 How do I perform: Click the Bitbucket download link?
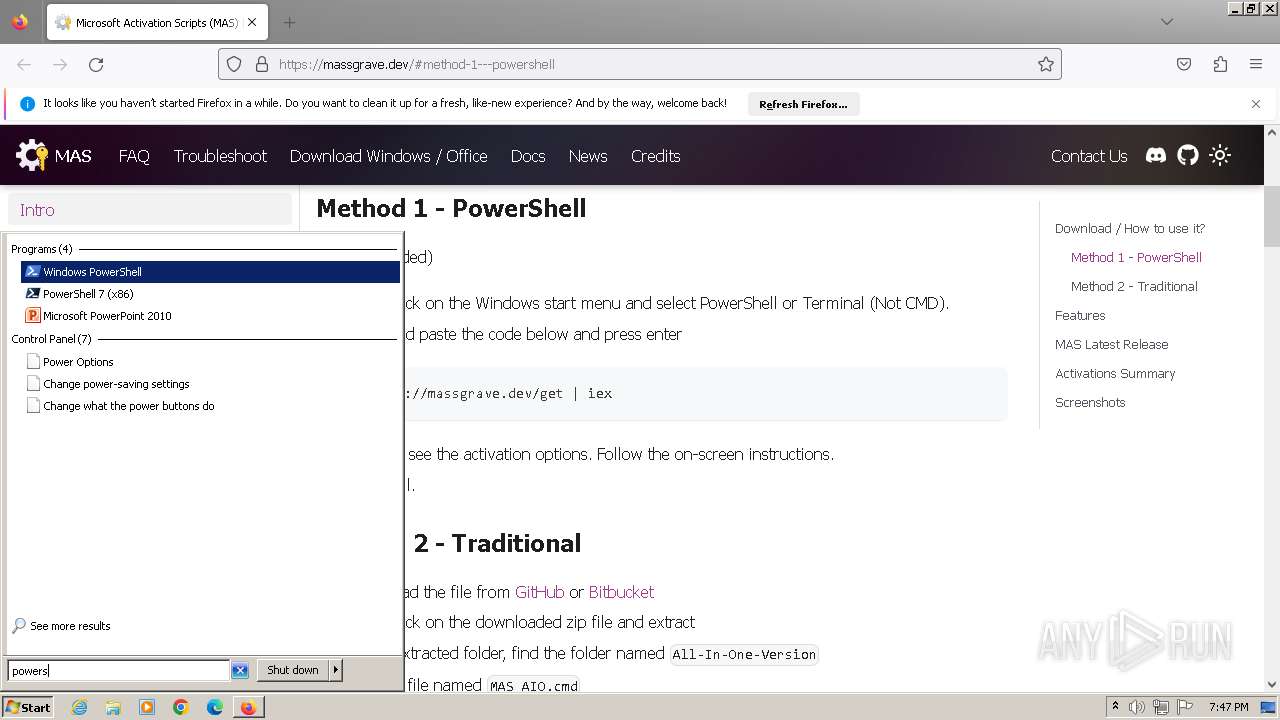[x=621, y=592]
